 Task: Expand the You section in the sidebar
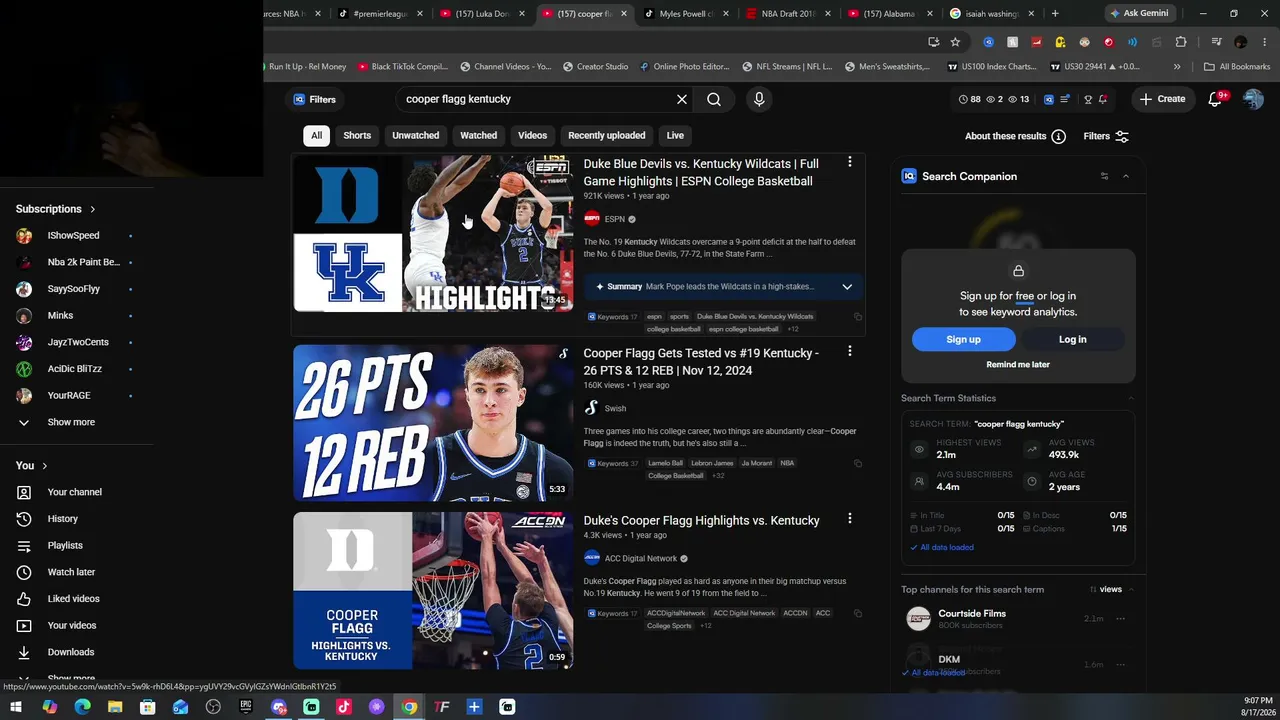coord(44,466)
